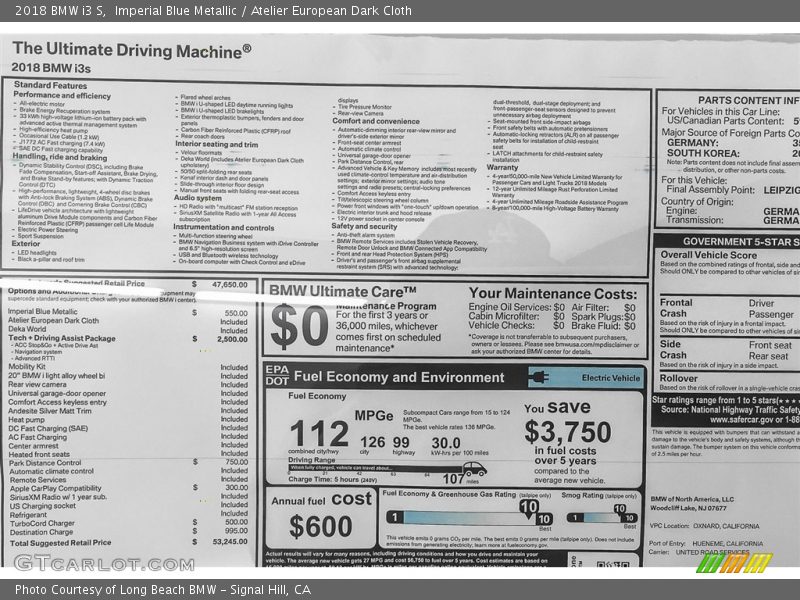The image size is (800, 600).
Task: Click the 'DC Fast Charging (SAE)' option
Action: point(48,428)
